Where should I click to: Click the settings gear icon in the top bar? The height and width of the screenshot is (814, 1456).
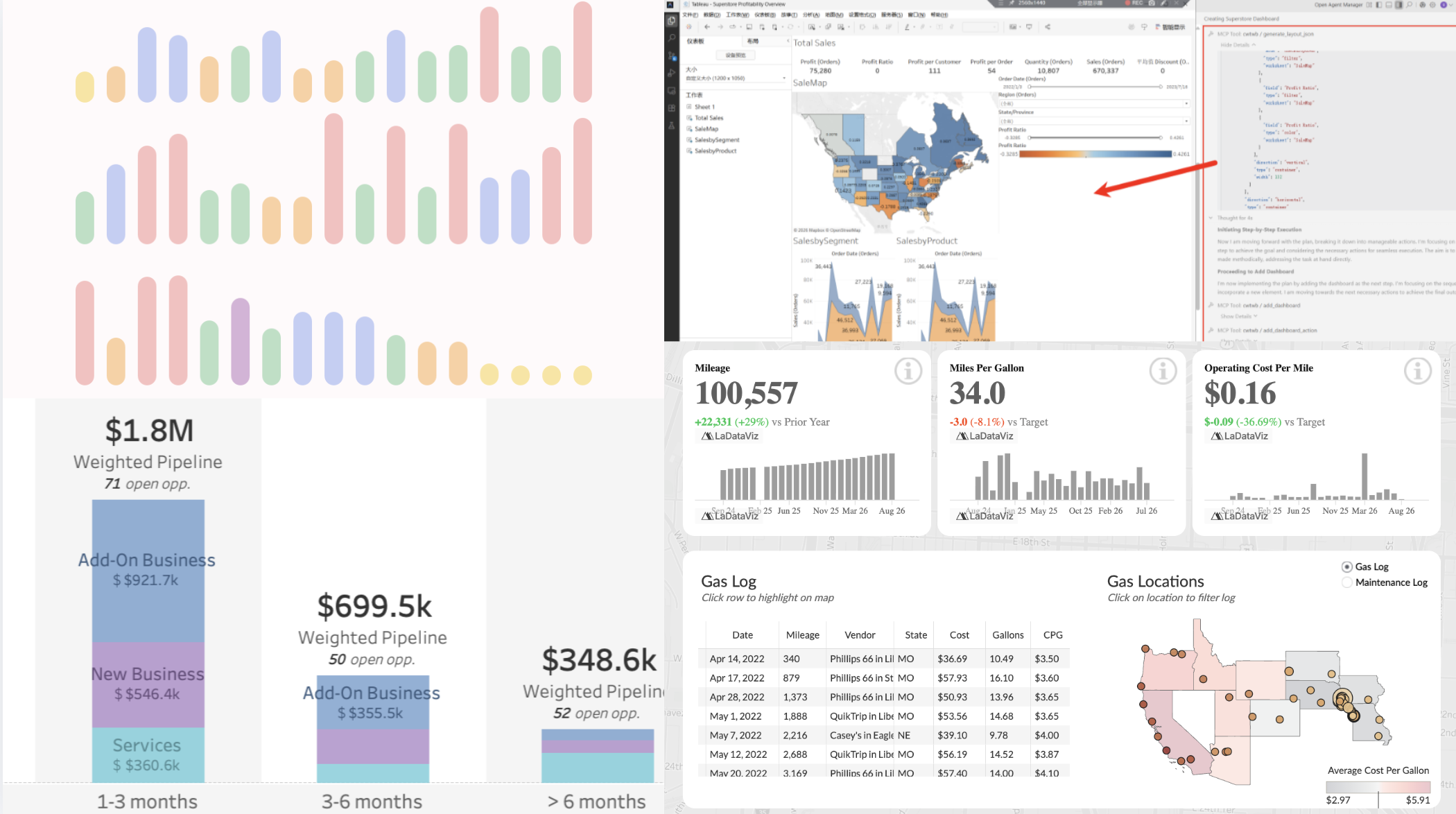pos(1431,5)
